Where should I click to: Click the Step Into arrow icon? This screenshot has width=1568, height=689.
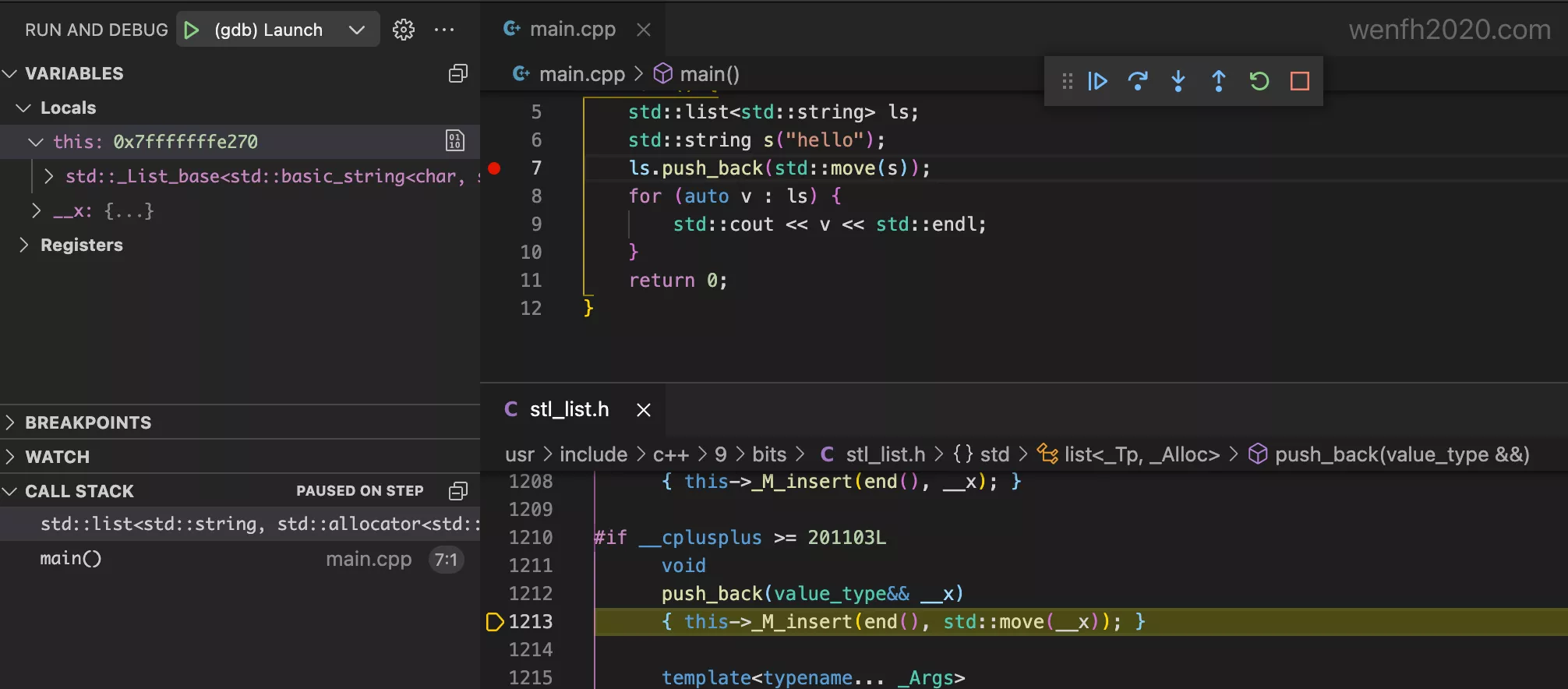coord(1178,81)
